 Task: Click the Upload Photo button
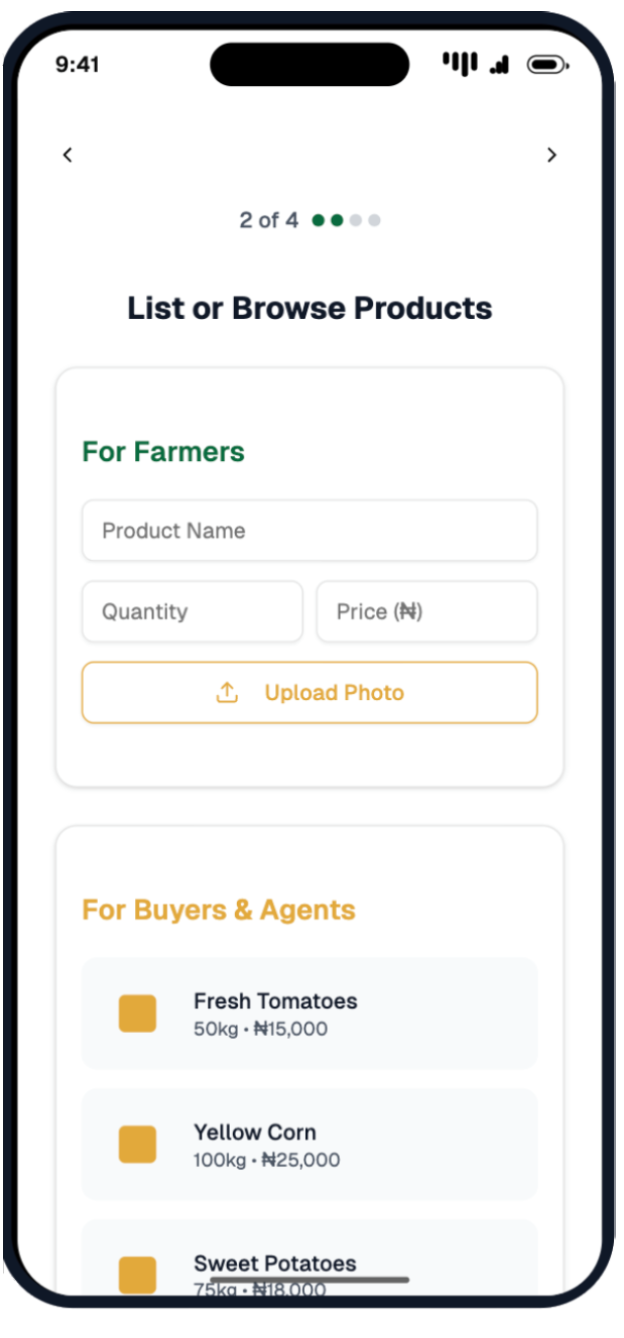310,692
